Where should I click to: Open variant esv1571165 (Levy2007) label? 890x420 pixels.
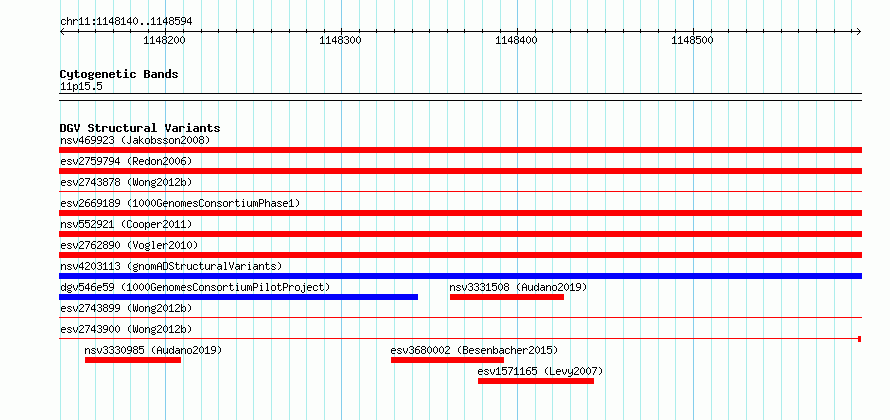click(540, 371)
